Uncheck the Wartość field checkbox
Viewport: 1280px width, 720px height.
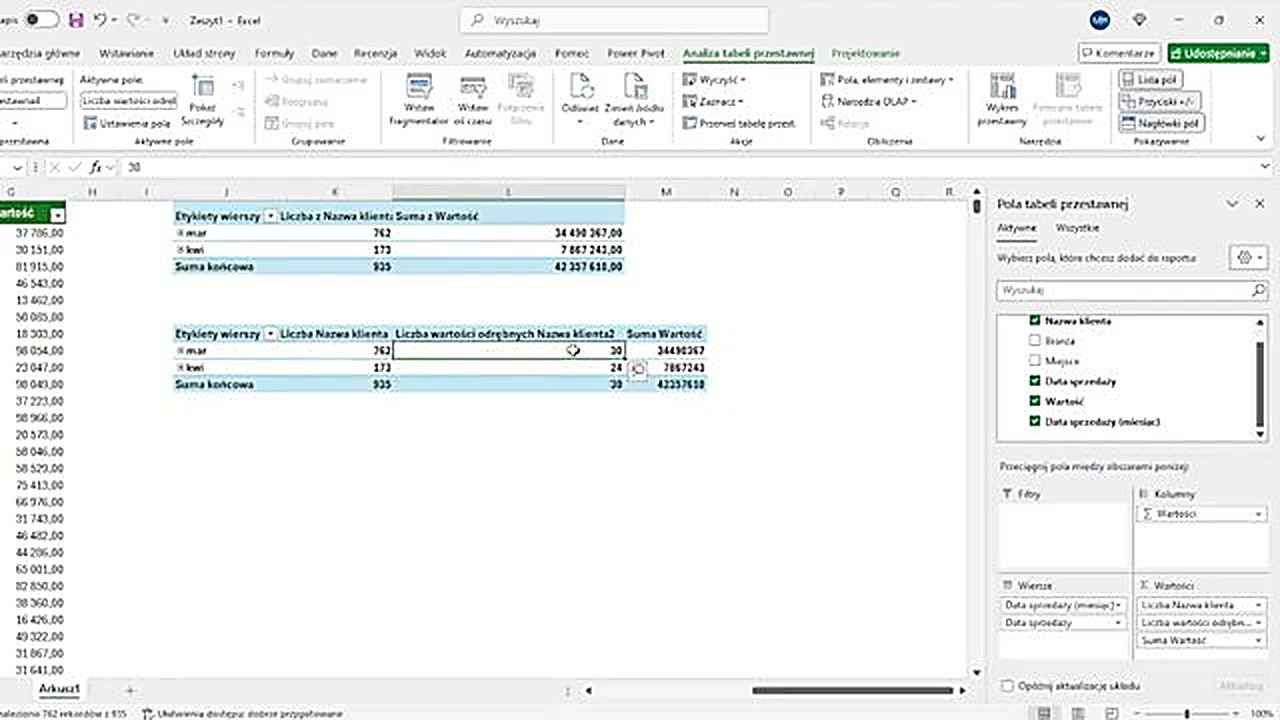coord(1035,401)
